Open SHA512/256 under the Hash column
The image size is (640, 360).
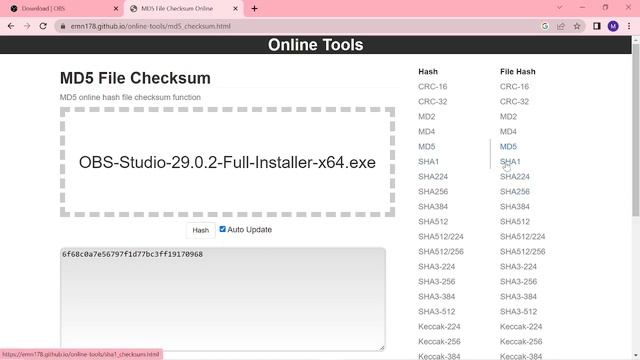pyautogui.click(x=441, y=251)
